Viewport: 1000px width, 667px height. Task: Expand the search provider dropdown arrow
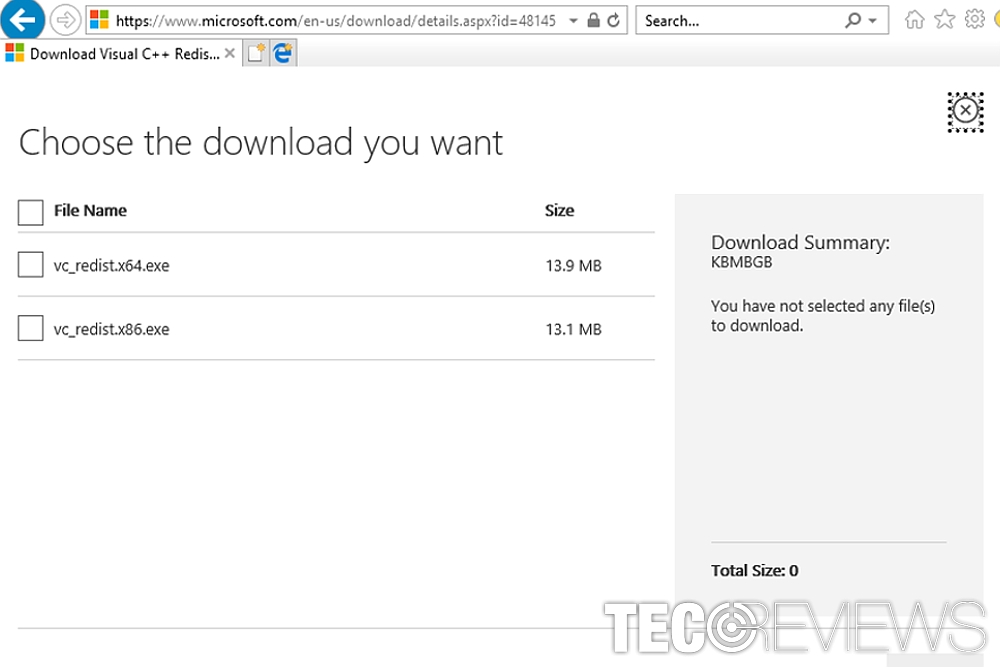(872, 21)
